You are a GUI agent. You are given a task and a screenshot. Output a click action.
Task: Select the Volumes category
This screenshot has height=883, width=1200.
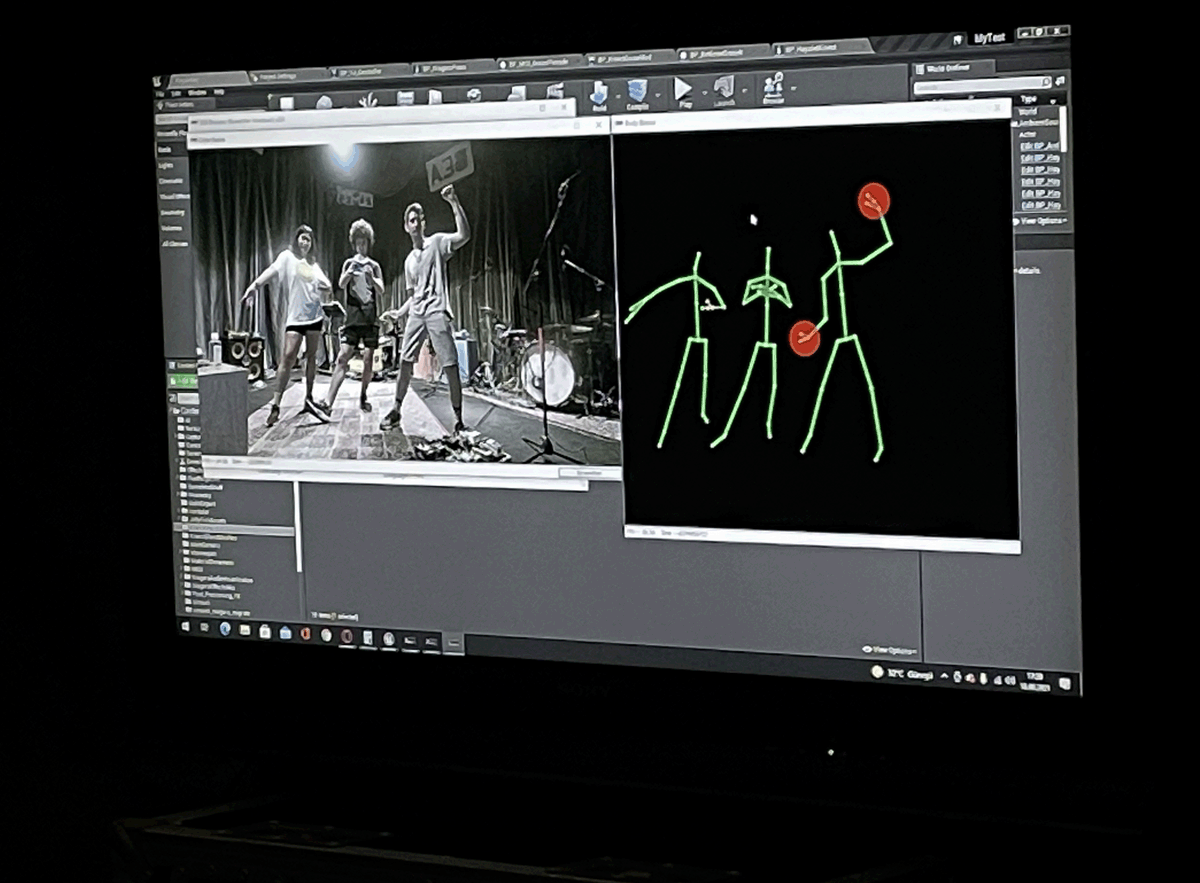pos(172,228)
